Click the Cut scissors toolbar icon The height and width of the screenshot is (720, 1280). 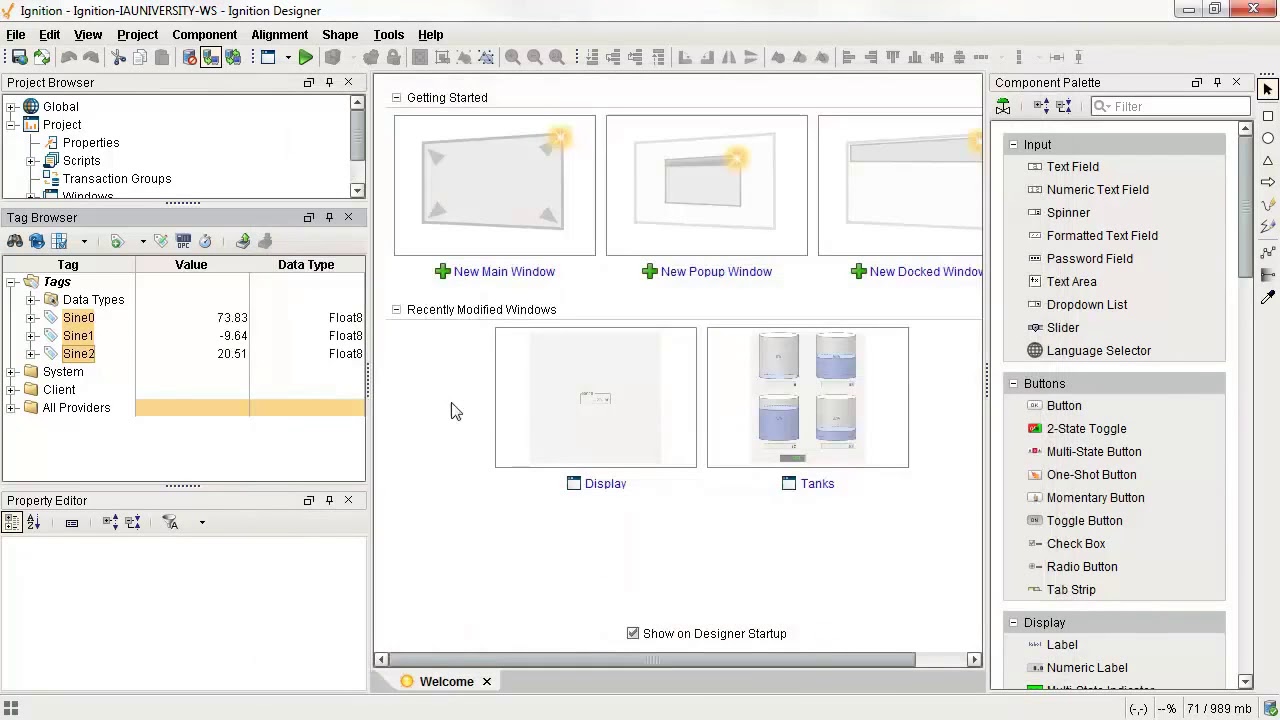click(118, 57)
